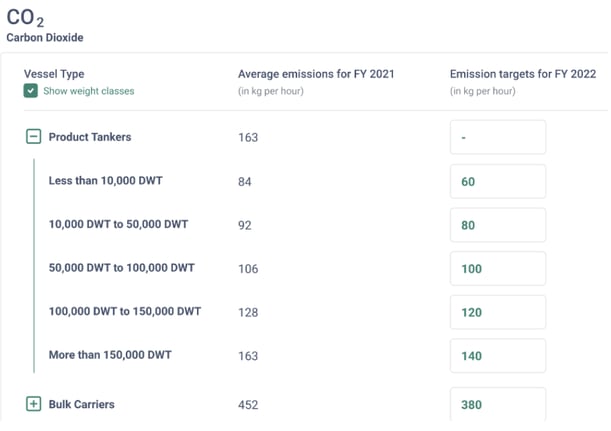
Task: Choose the 50,000 DWT to 100,000 DWT label
Action: 121,268
